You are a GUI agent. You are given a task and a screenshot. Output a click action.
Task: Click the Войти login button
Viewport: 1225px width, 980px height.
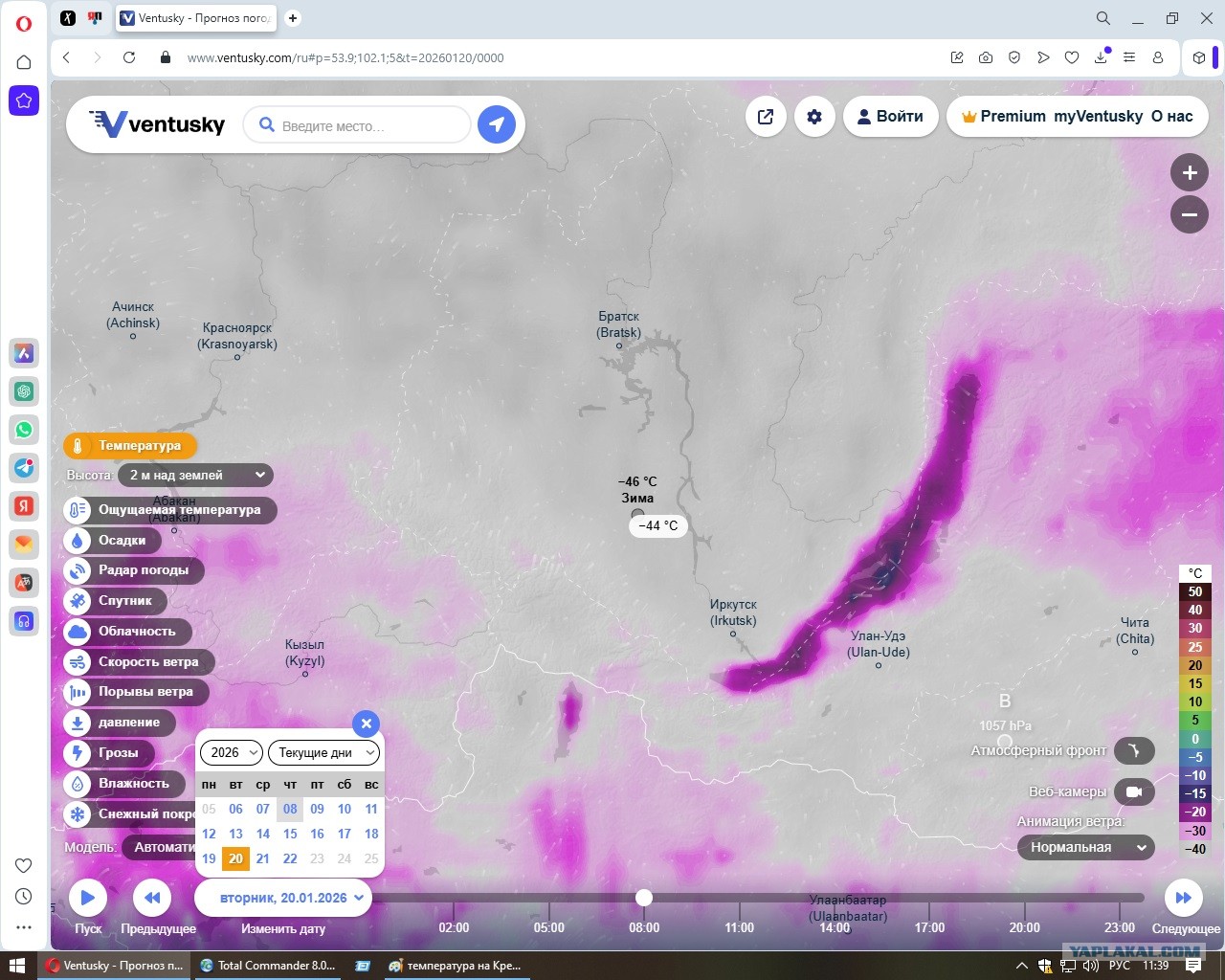(x=890, y=117)
